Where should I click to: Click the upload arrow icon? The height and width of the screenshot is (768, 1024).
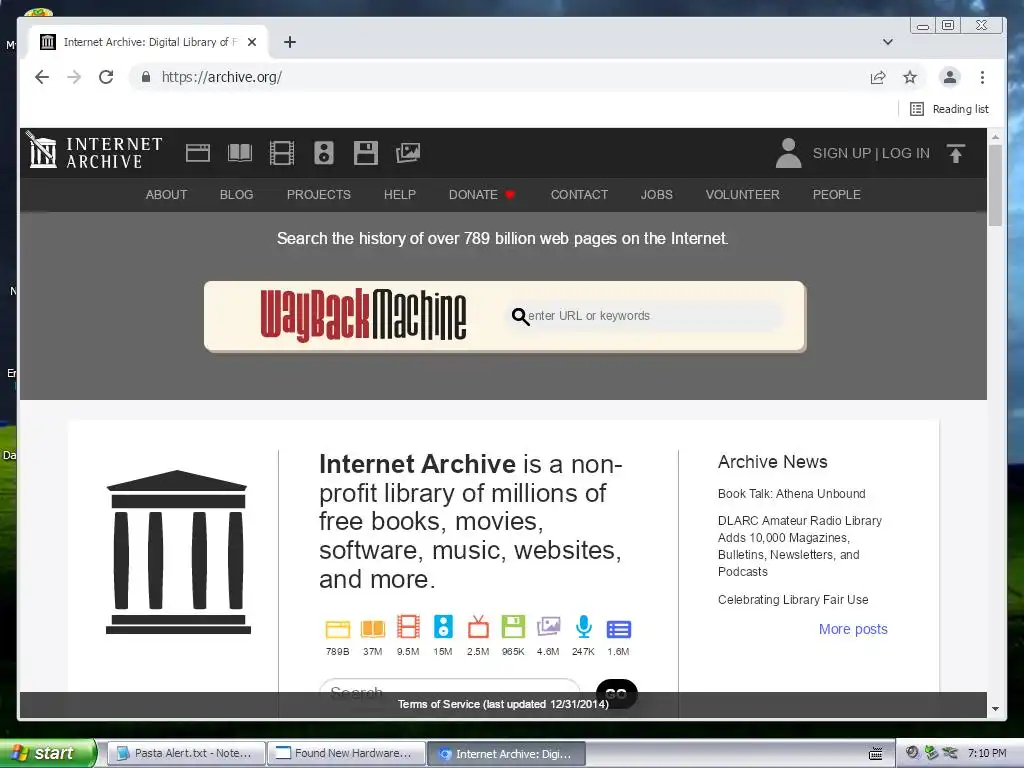tap(955, 153)
